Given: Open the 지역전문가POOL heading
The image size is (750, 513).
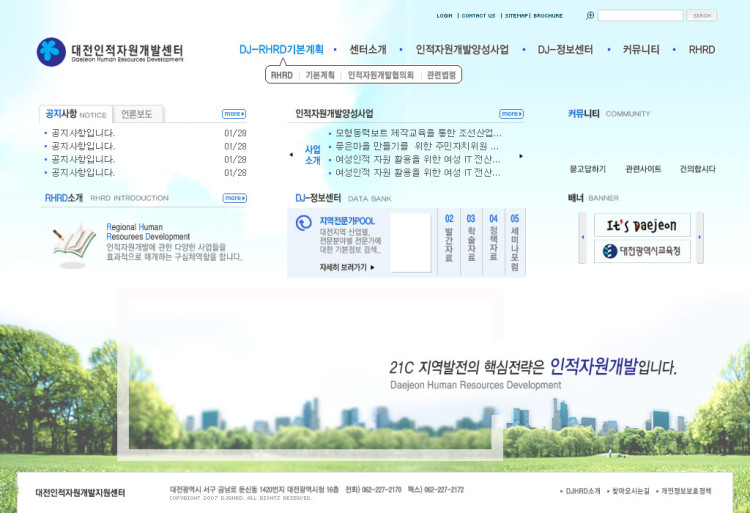Looking at the screenshot, I should click(x=347, y=221).
